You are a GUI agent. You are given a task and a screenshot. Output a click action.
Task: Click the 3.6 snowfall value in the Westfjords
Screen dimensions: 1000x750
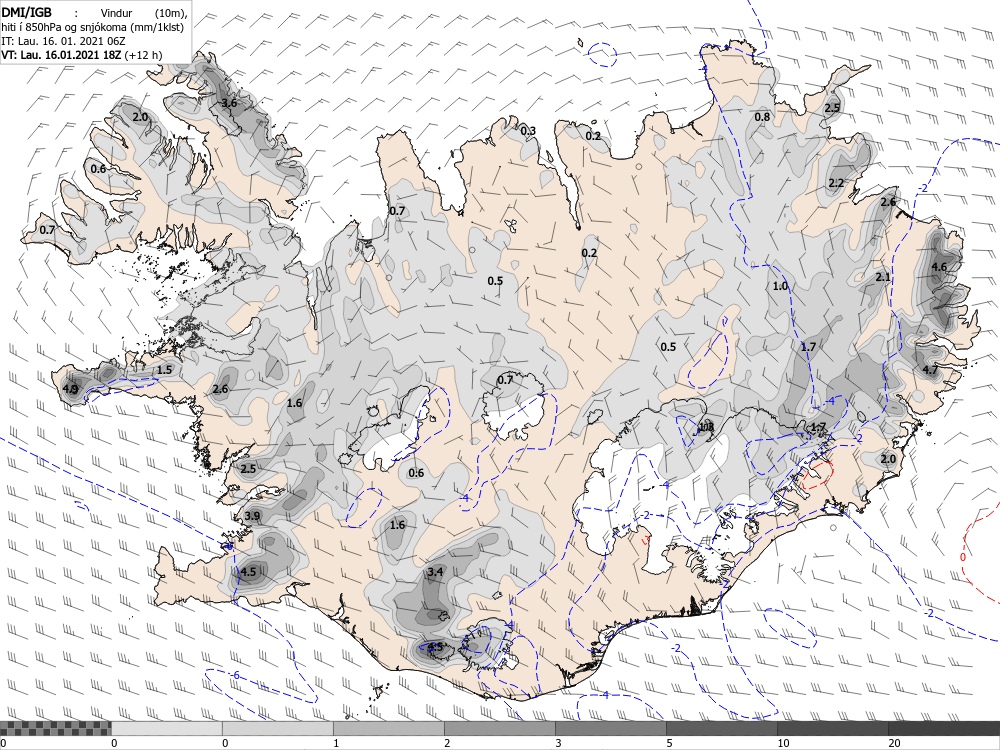229,103
